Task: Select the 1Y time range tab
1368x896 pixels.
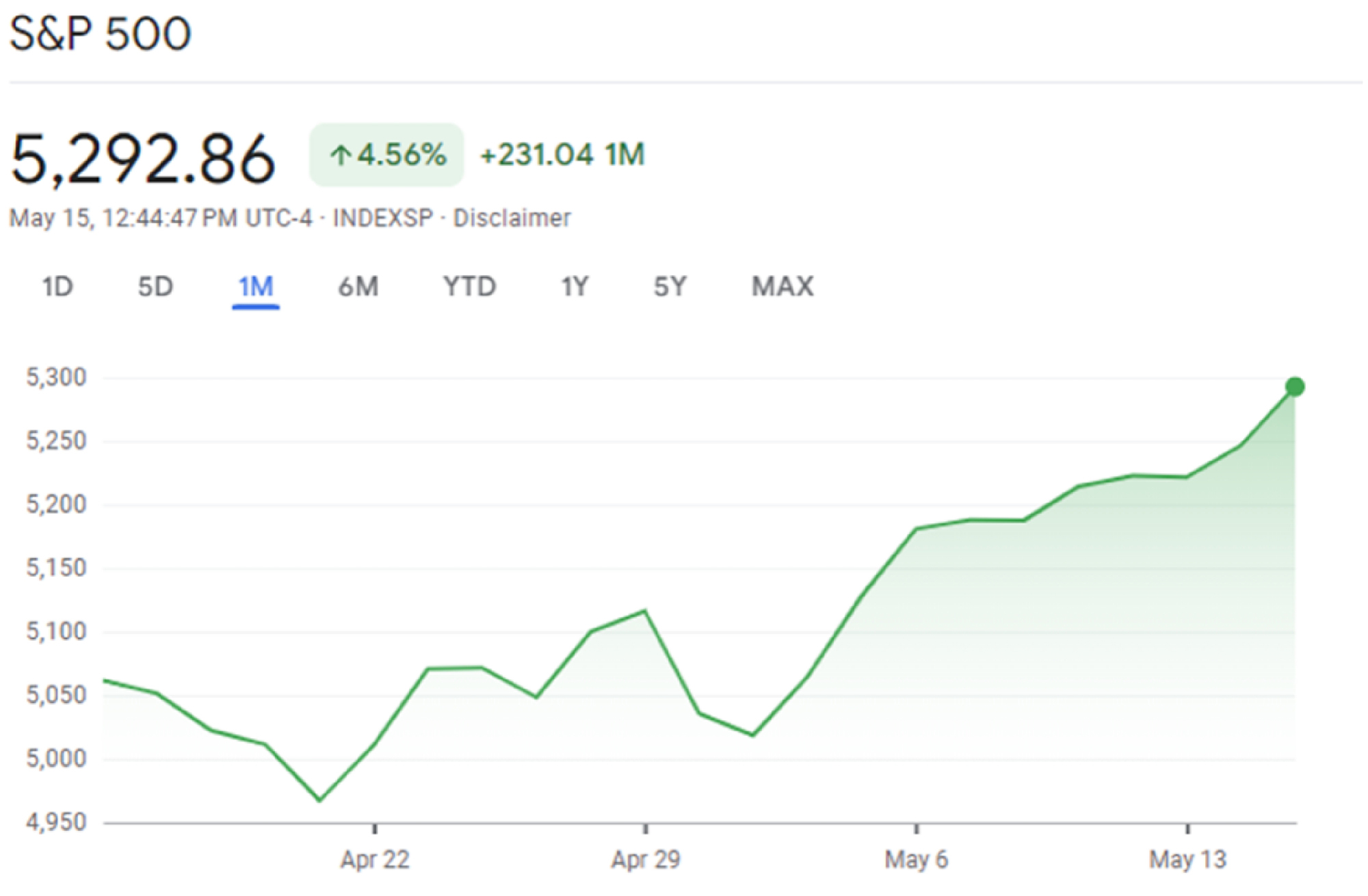Action: (575, 287)
